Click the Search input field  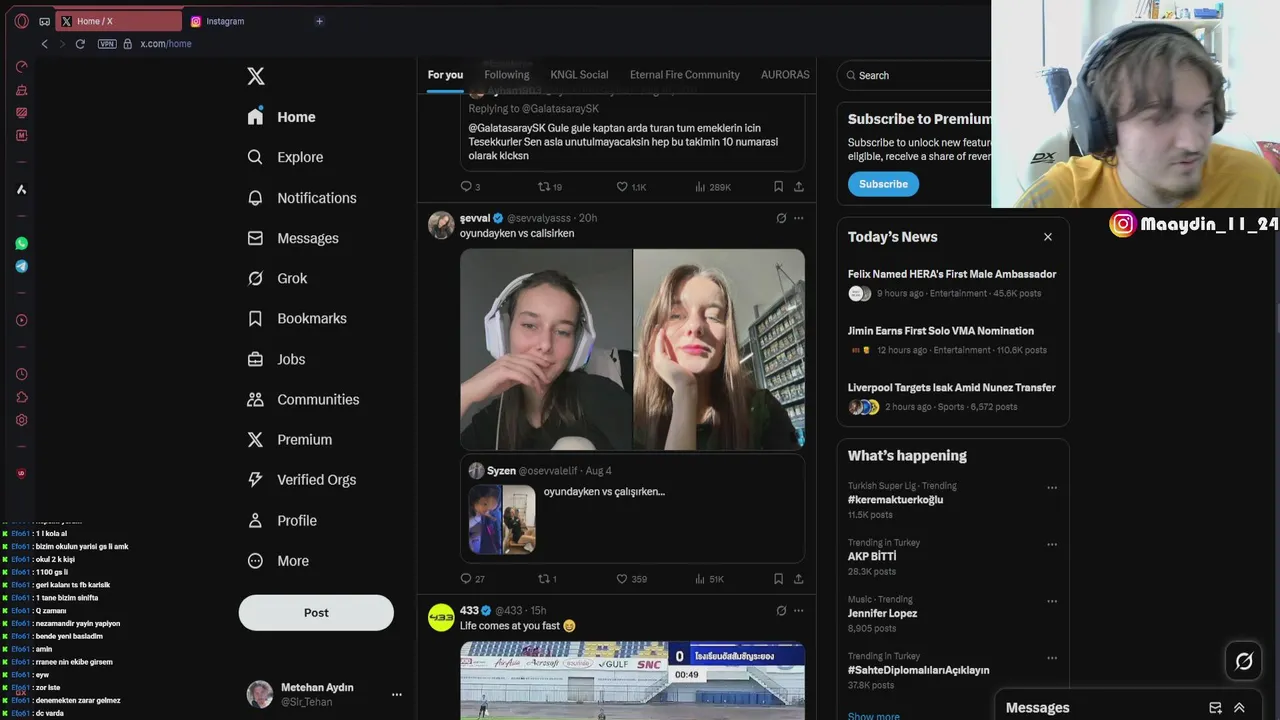(915, 75)
